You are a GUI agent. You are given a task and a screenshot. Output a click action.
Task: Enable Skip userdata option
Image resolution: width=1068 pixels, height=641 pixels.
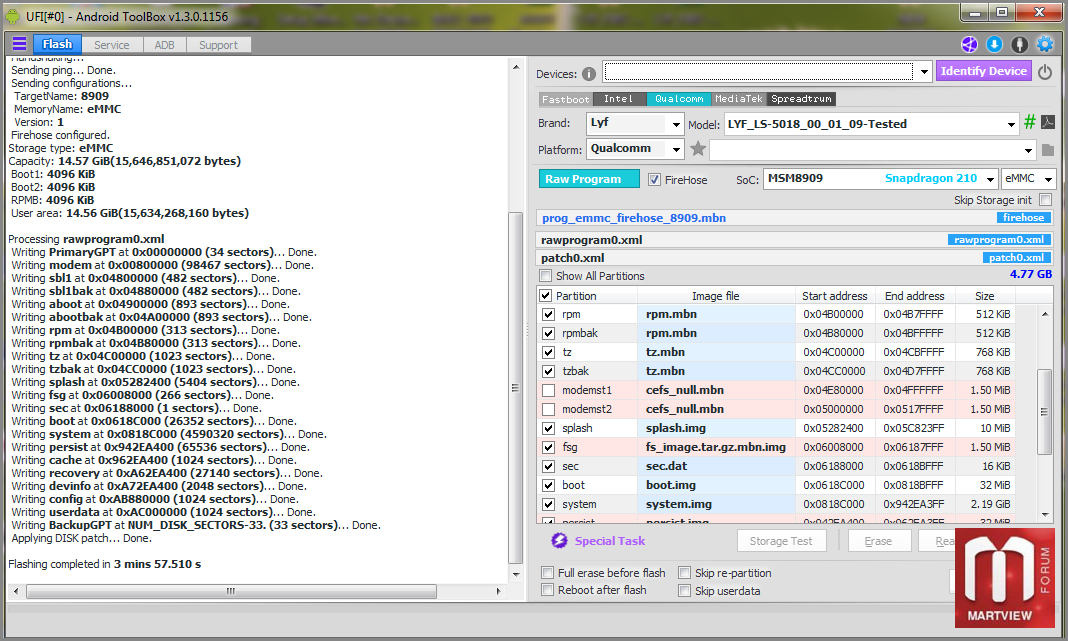(x=685, y=591)
